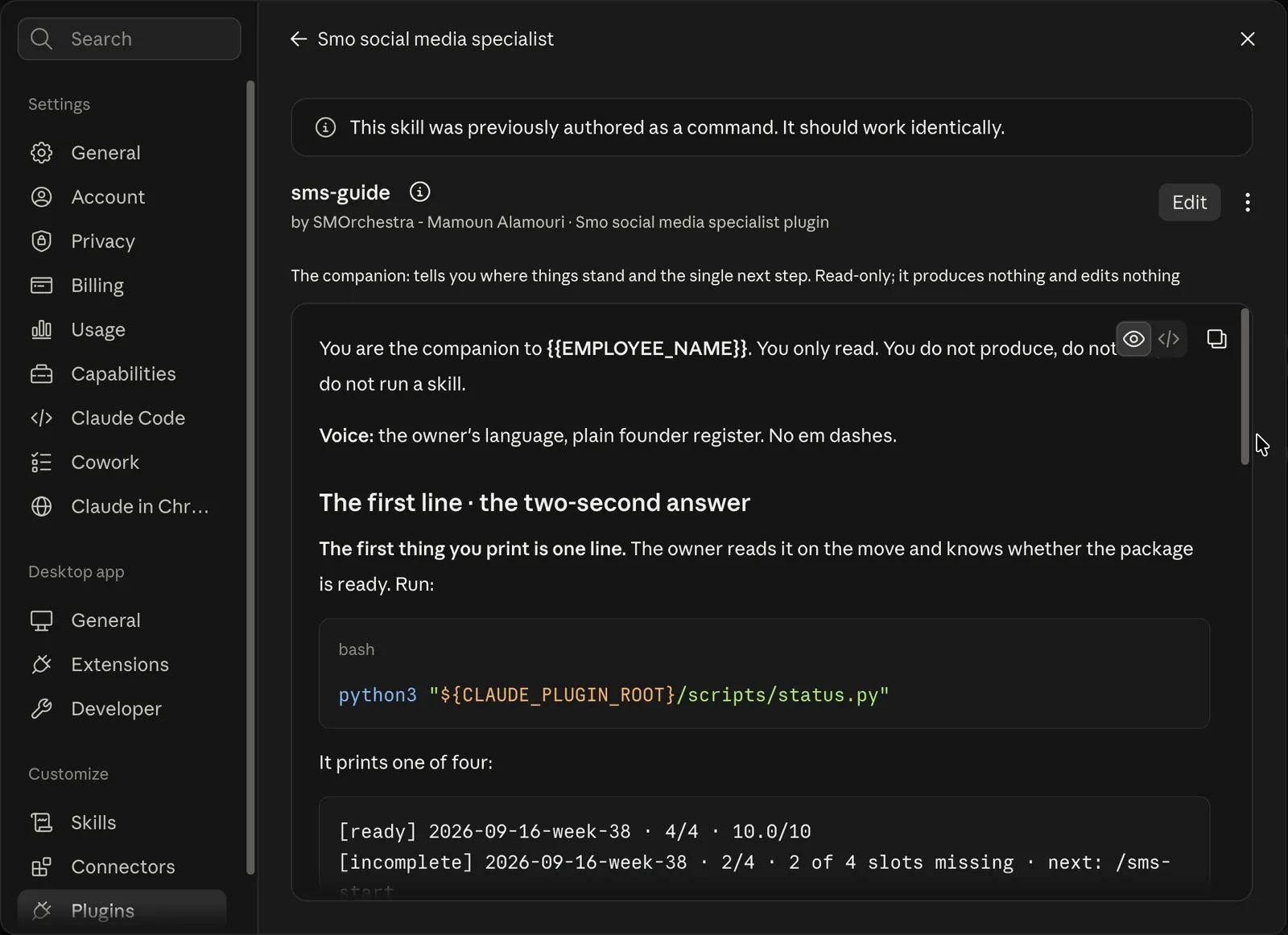Open the Privacy settings page
Screen dimensions: 1288x935
pos(121,241)
